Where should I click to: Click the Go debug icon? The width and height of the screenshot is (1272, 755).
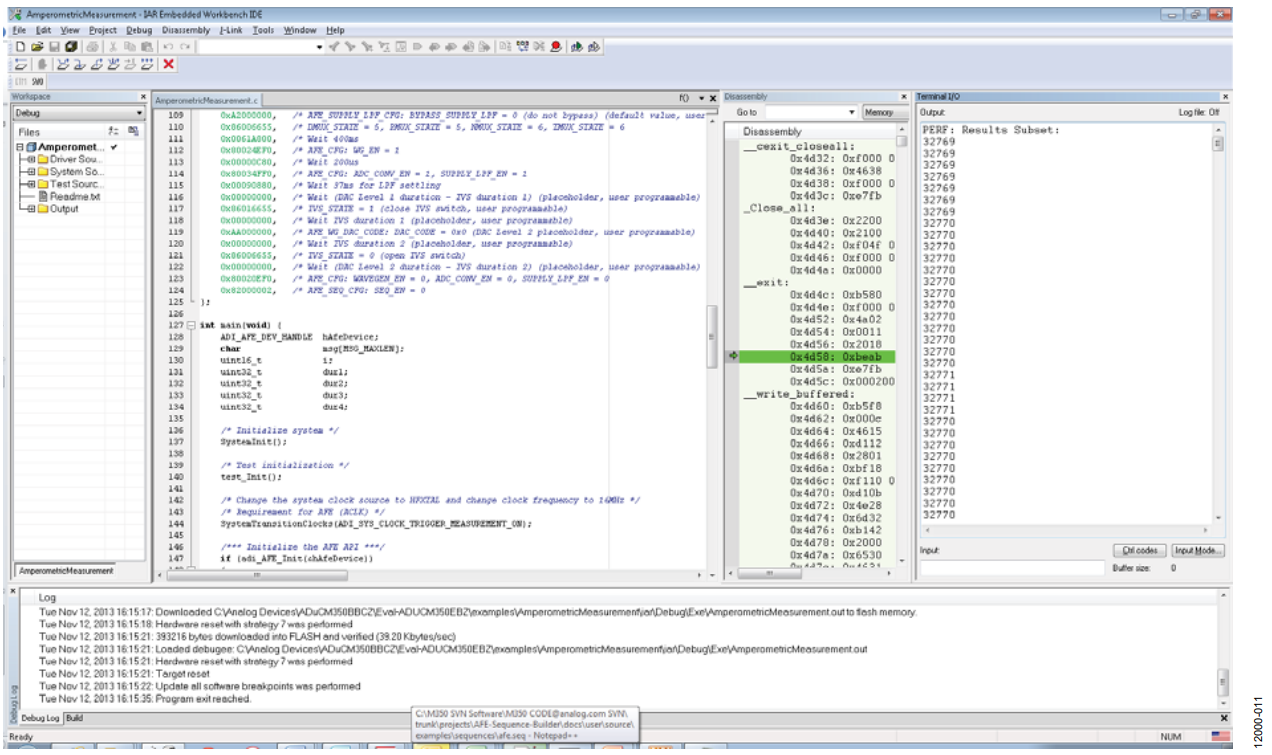click(146, 64)
